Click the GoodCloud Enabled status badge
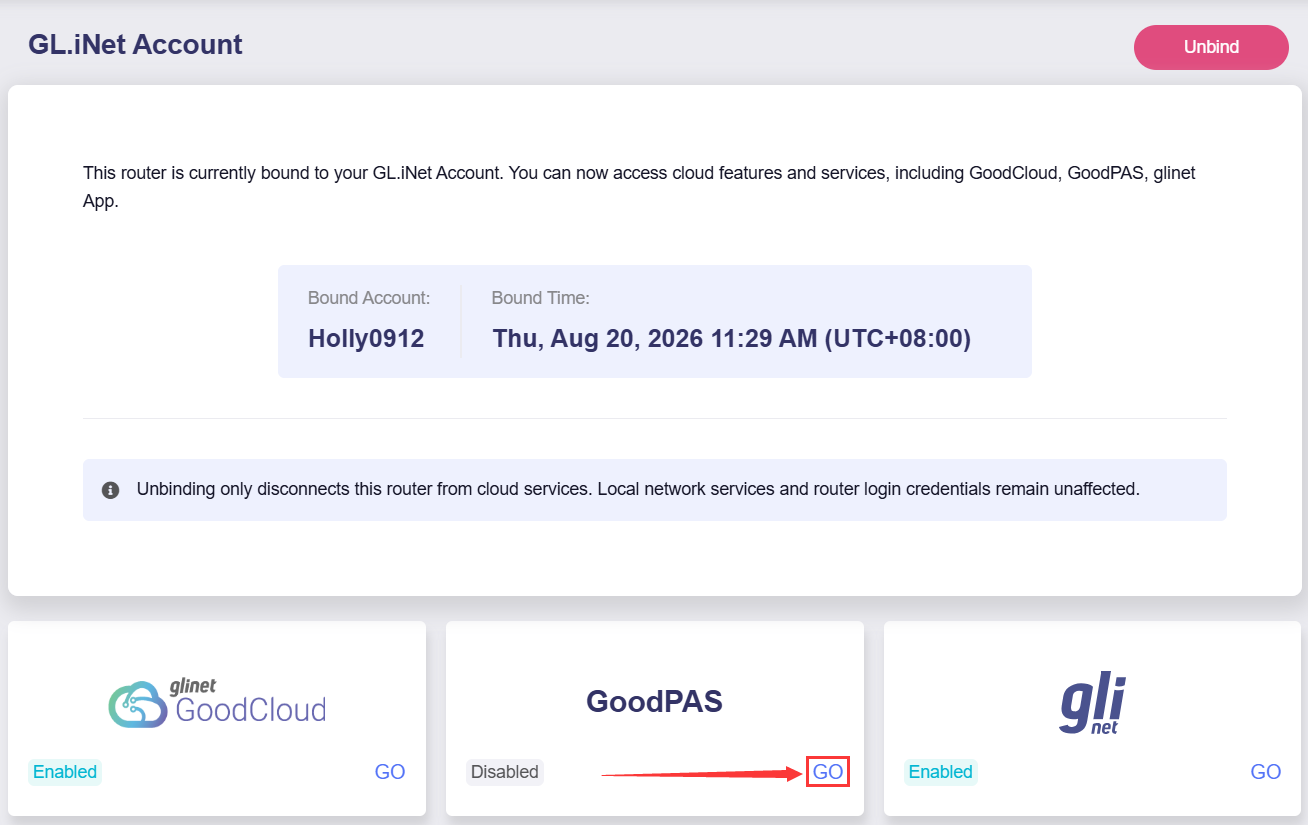Viewport: 1308px width, 825px height. (65, 772)
